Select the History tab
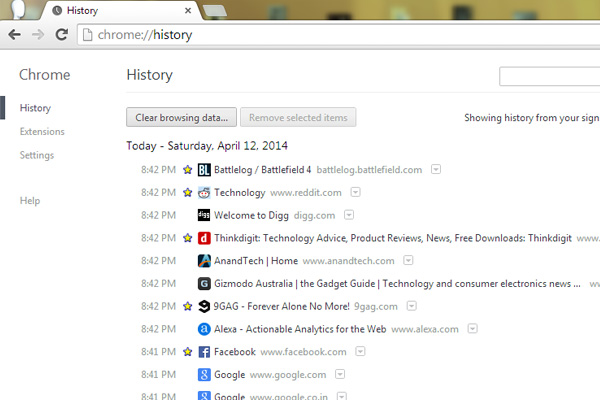This screenshot has width=600, height=400. [x=121, y=10]
